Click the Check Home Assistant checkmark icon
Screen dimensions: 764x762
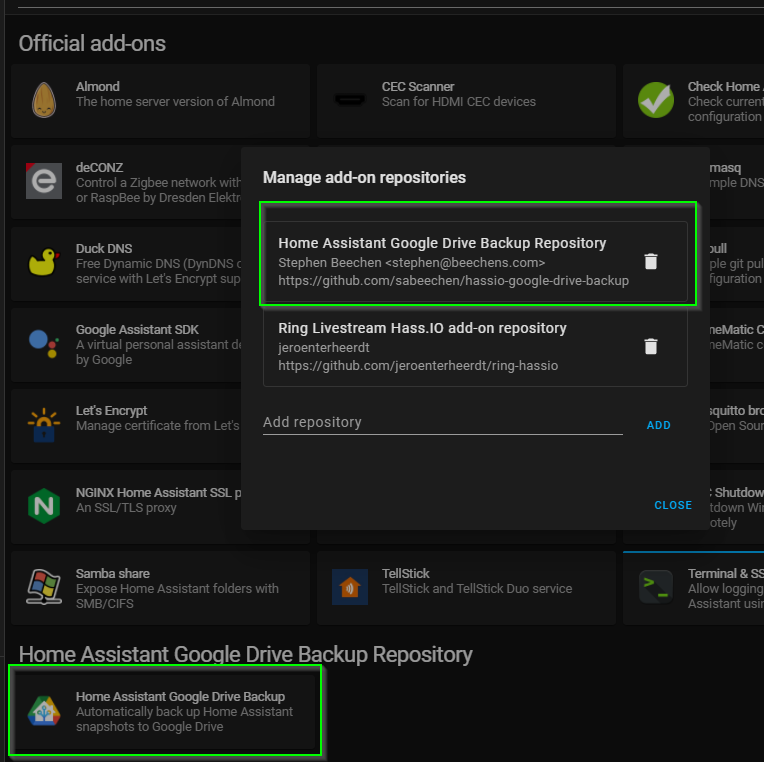click(656, 100)
